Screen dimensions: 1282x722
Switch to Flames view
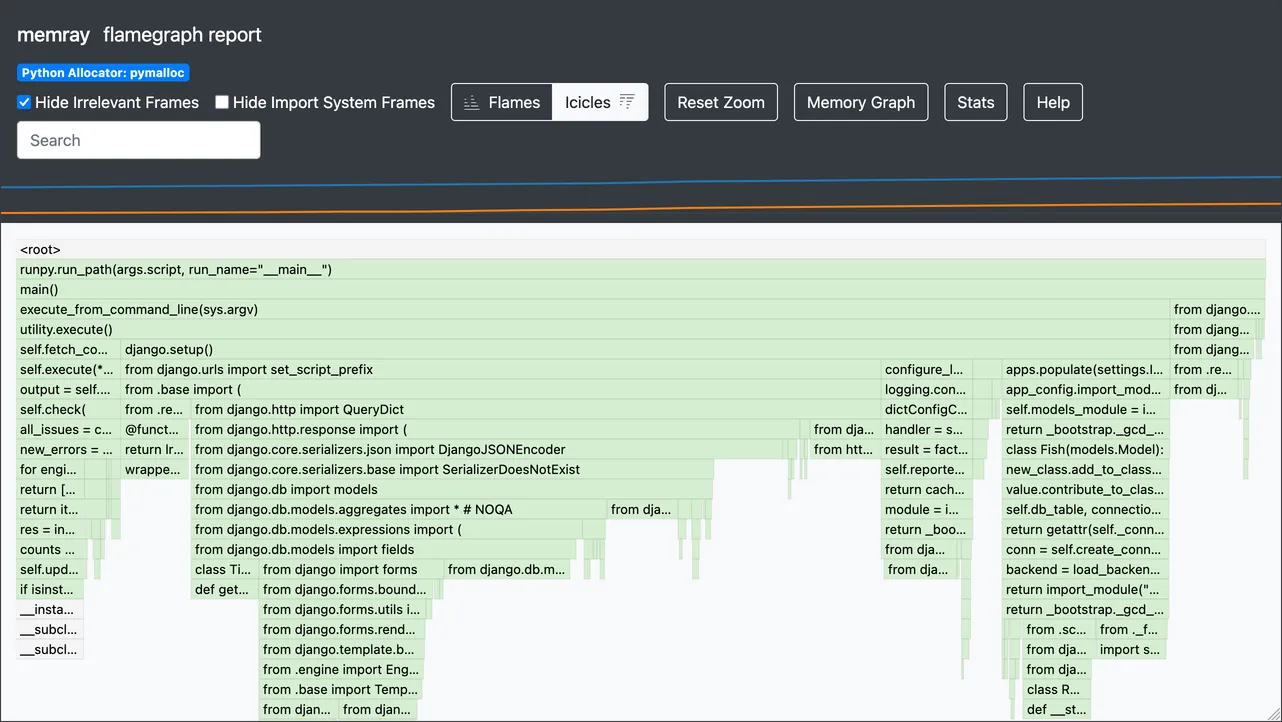tap(502, 102)
